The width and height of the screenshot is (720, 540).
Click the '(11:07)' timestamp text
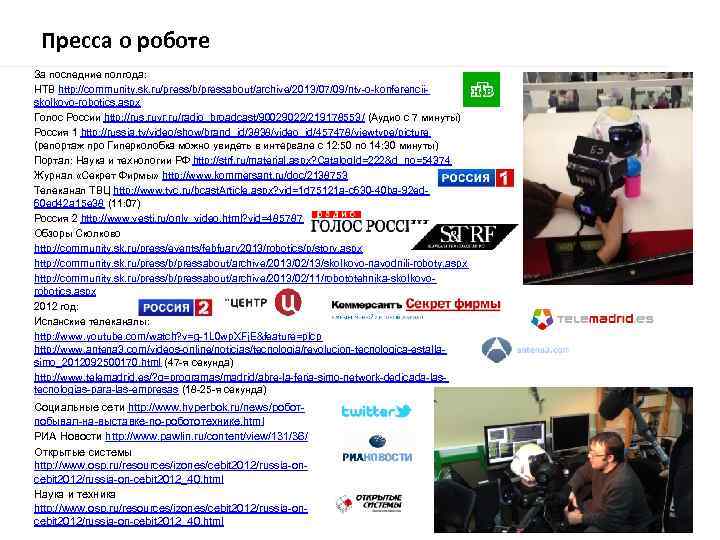coord(124,203)
